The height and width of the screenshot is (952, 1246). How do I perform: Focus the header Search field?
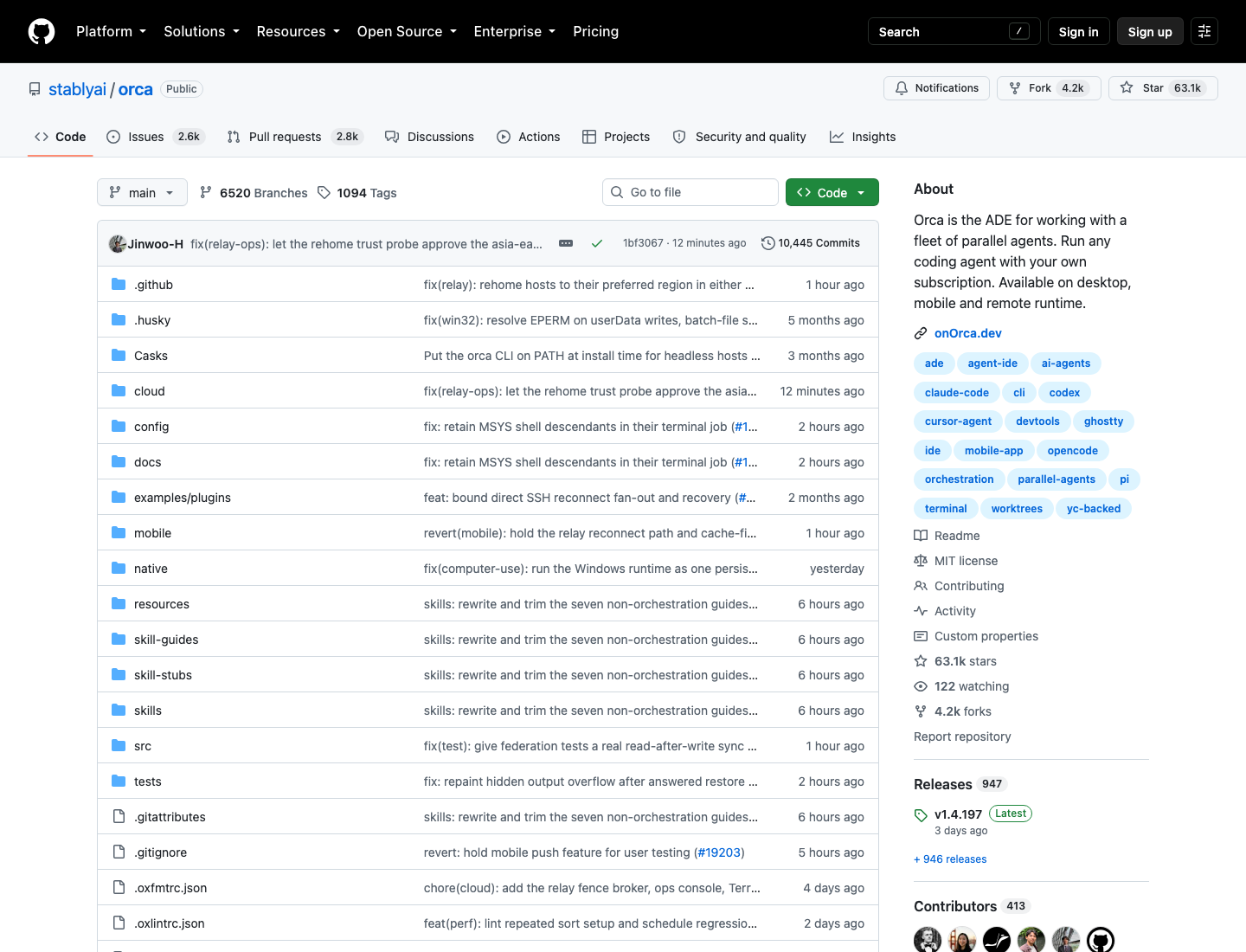pyautogui.click(x=954, y=31)
